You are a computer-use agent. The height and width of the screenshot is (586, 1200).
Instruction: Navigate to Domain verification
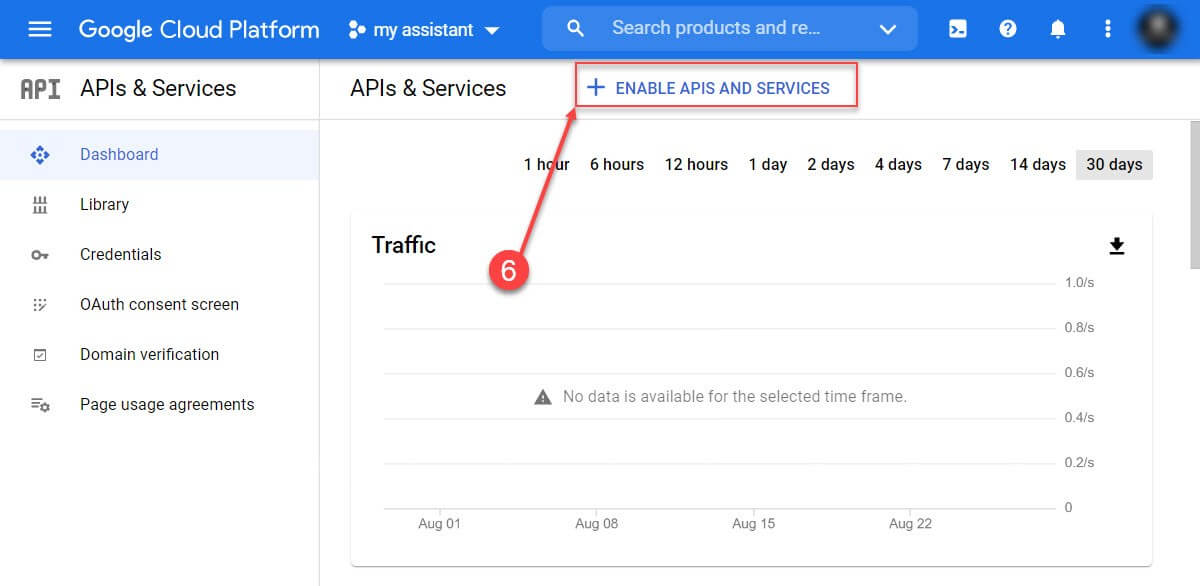pyautogui.click(x=148, y=354)
